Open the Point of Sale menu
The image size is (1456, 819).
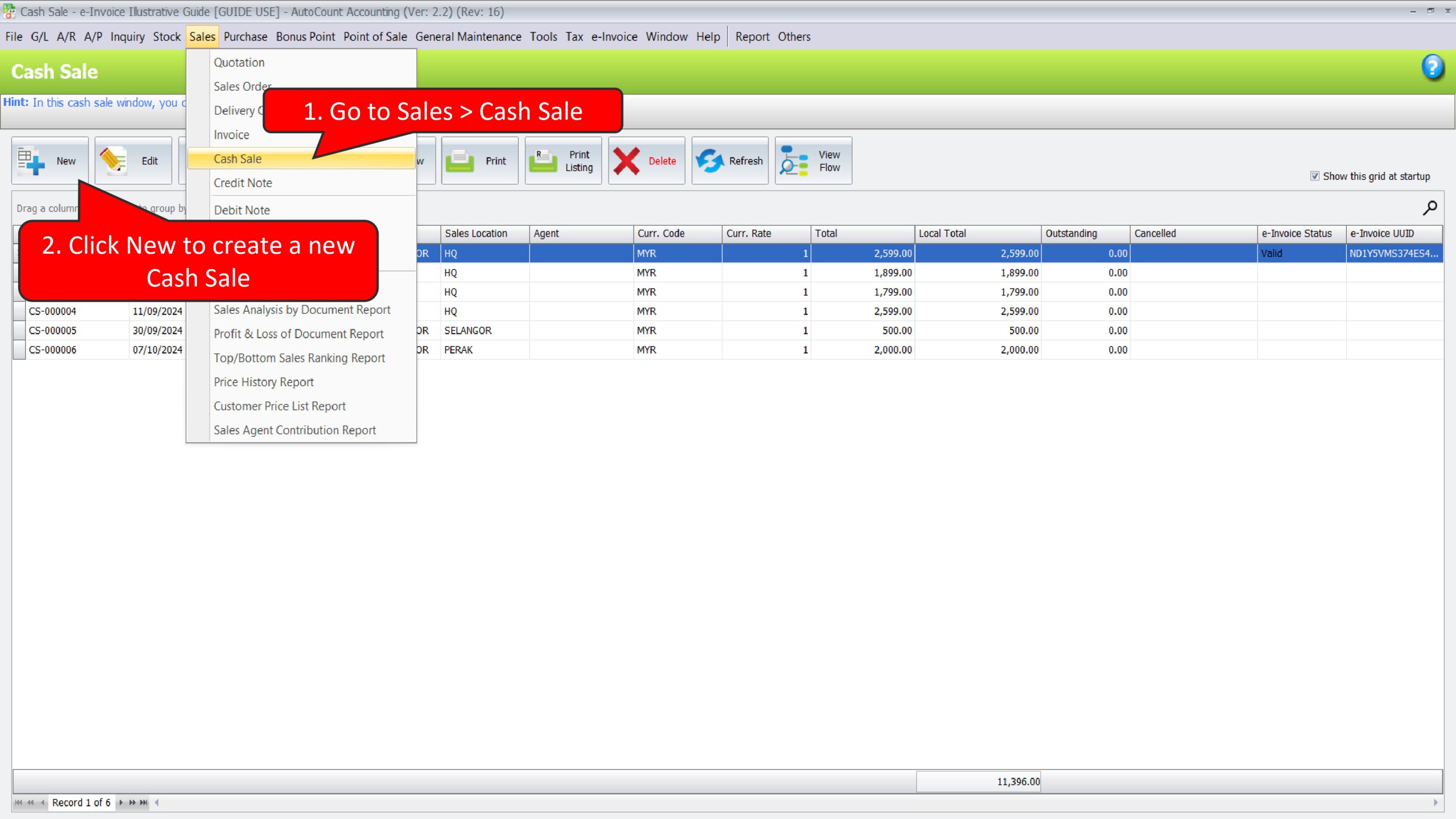pos(375,36)
